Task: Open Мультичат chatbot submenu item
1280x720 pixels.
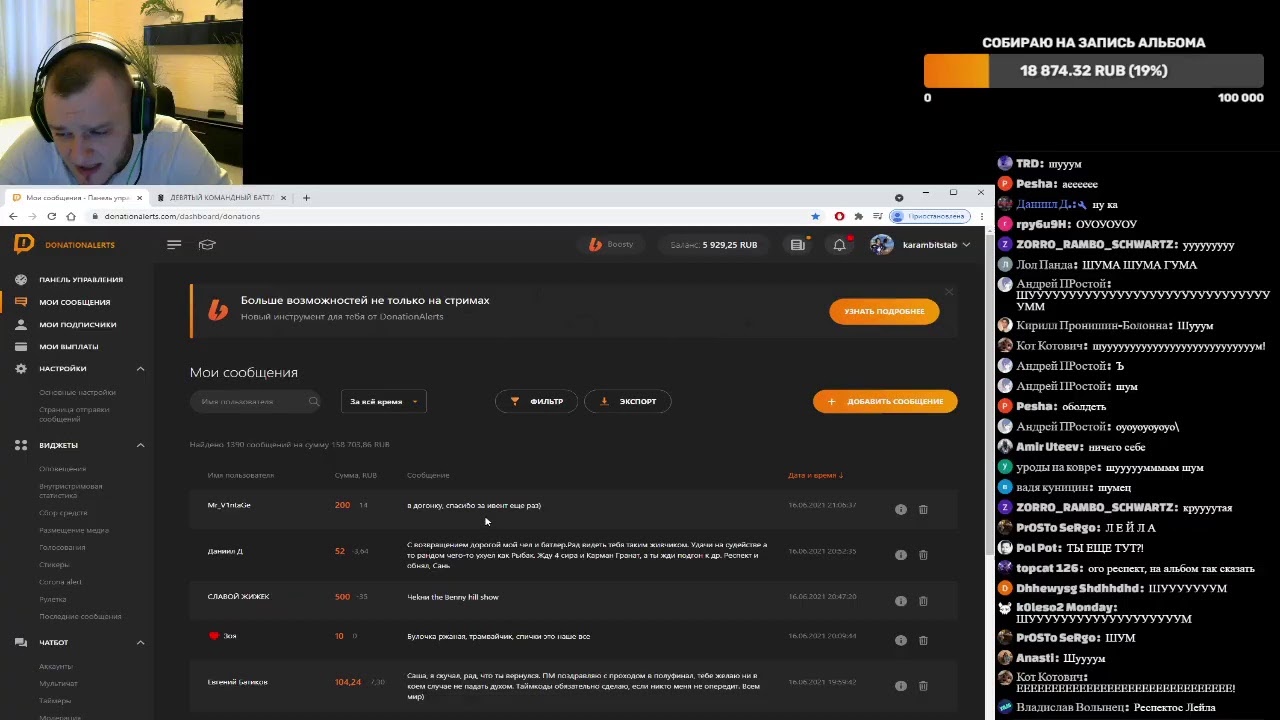Action: pyautogui.click(x=58, y=683)
